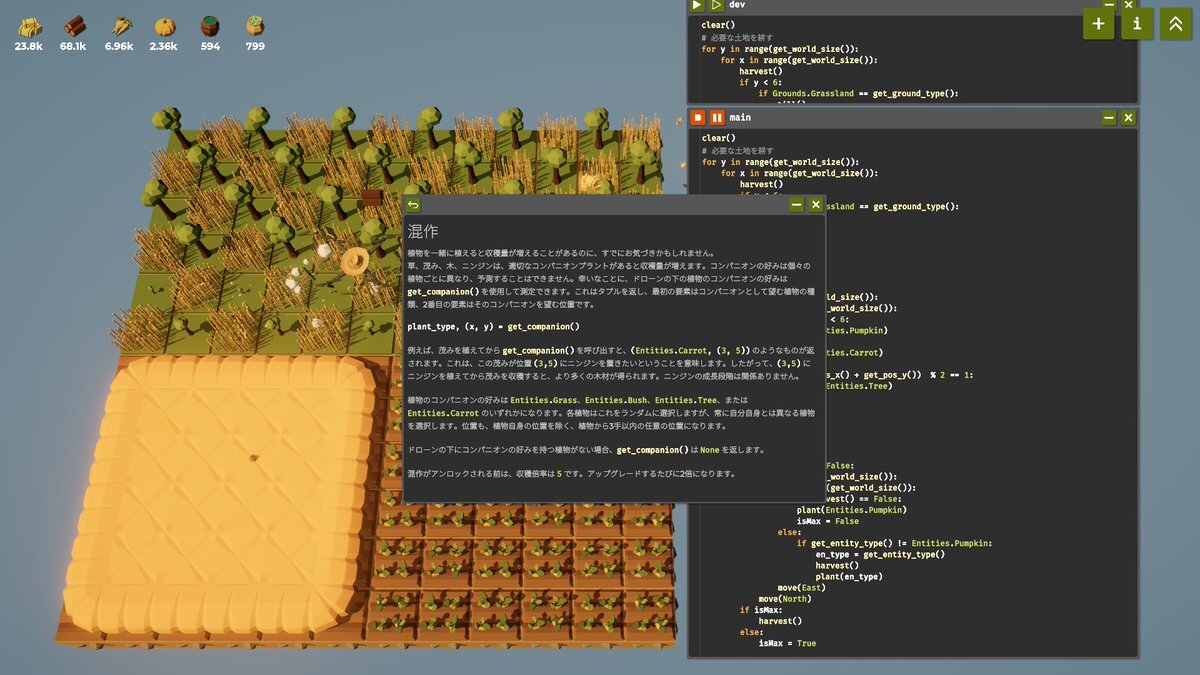
Task: Click the hay bale resource icon
Action: point(28,26)
